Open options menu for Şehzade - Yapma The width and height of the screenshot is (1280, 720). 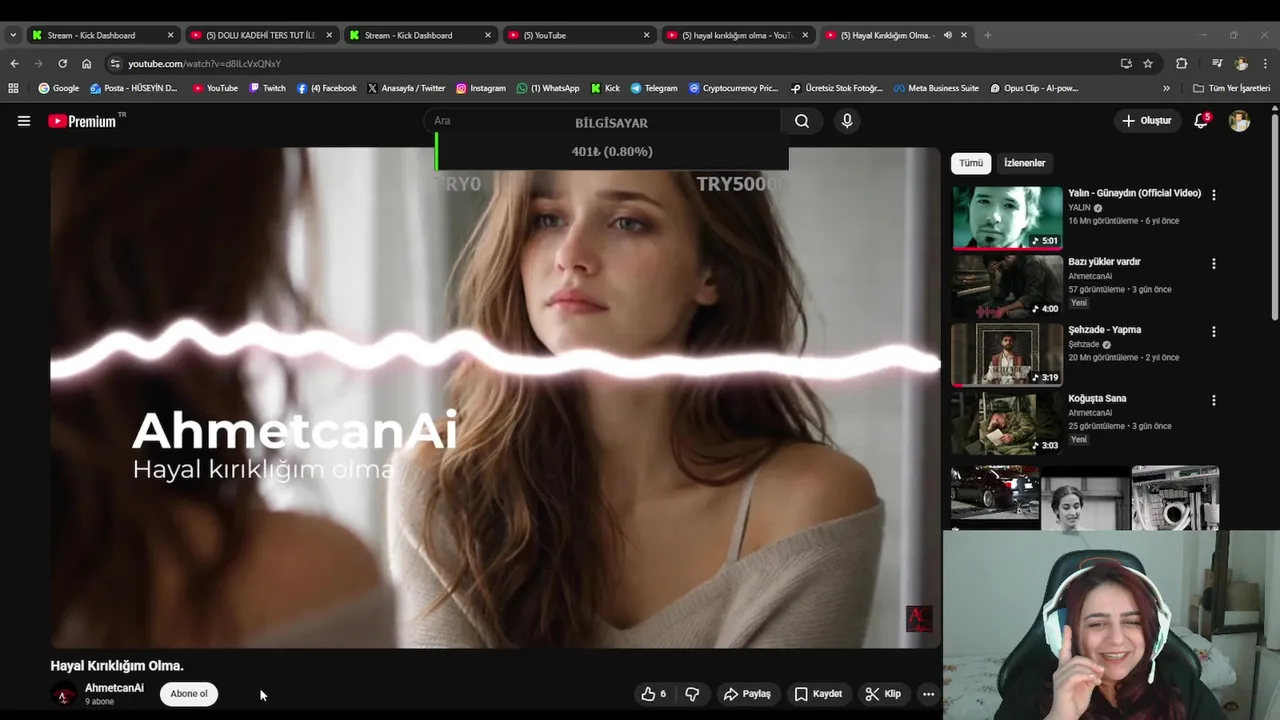pyautogui.click(x=1214, y=332)
